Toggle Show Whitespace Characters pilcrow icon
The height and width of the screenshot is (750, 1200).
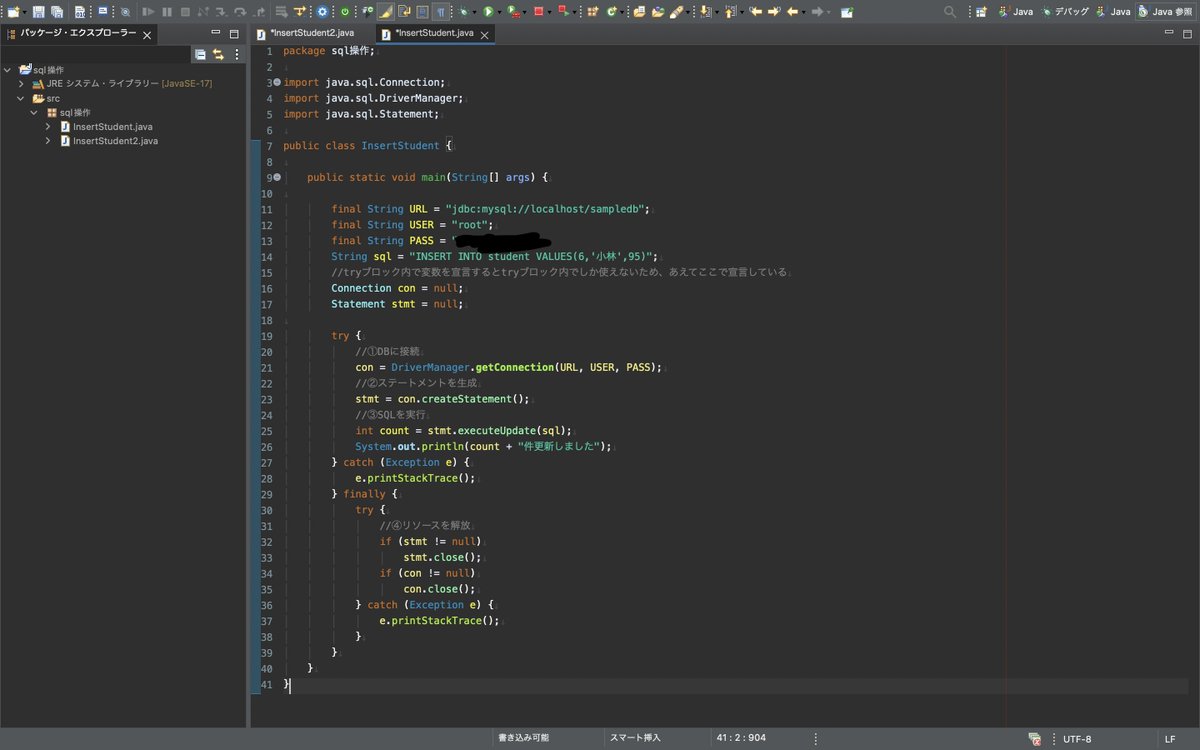(x=440, y=12)
